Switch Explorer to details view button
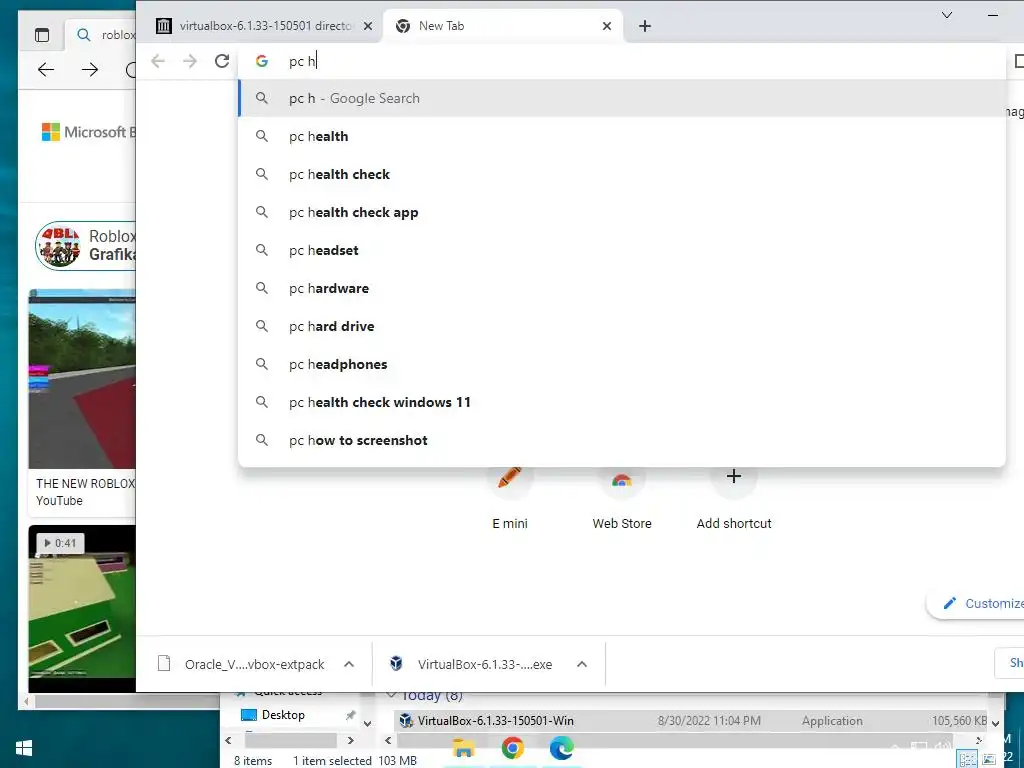This screenshot has width=1024, height=768. 967,759
